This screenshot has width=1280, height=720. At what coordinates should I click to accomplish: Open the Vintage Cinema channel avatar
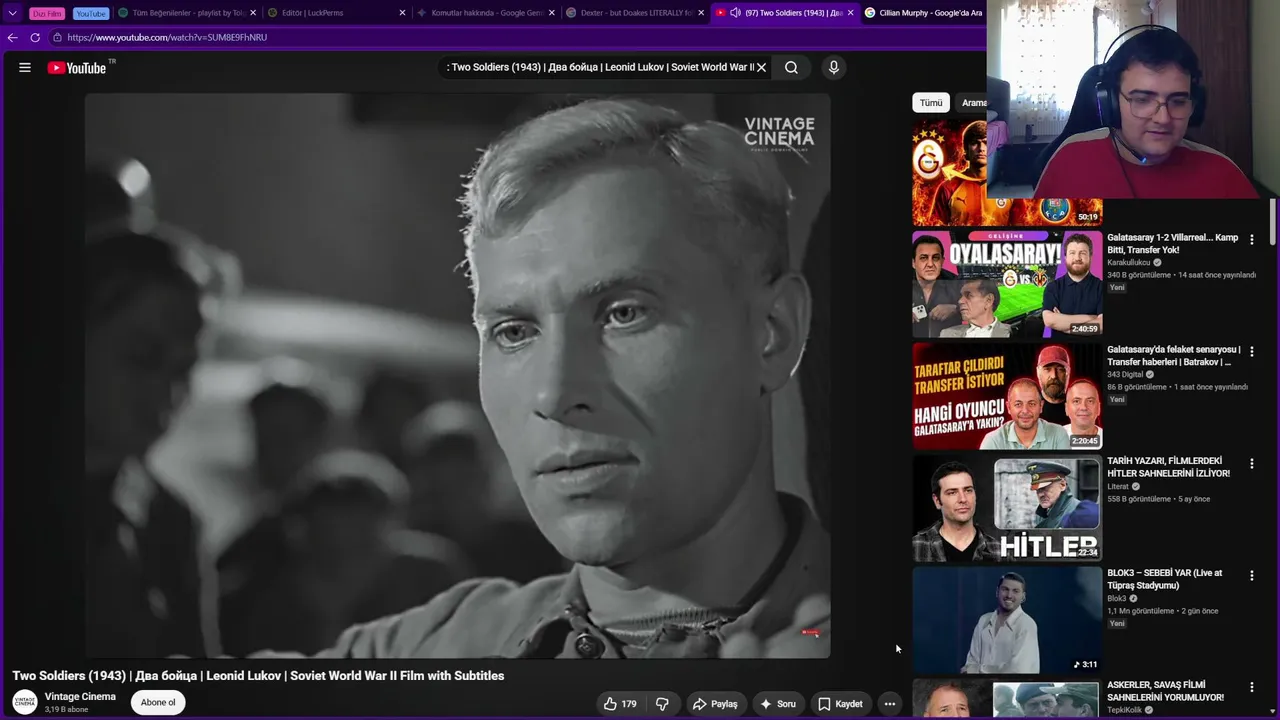pos(25,702)
